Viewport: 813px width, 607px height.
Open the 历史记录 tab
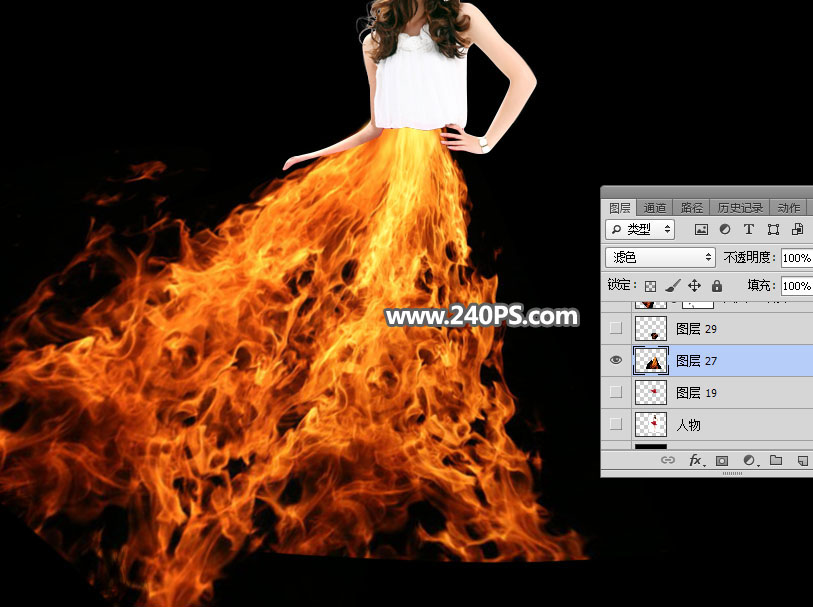[x=740, y=208]
